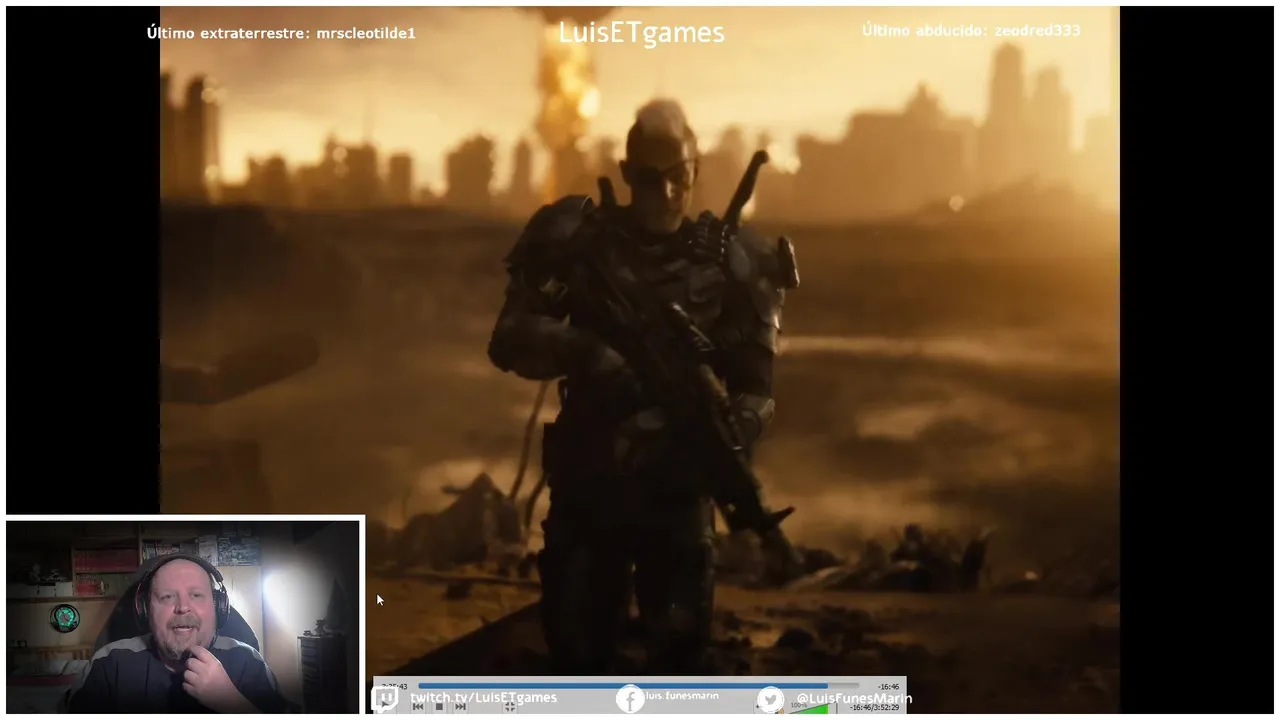Image resolution: width=1280 pixels, height=720 pixels.
Task: Click the Facebook logo icon in the overlay
Action: (x=630, y=699)
